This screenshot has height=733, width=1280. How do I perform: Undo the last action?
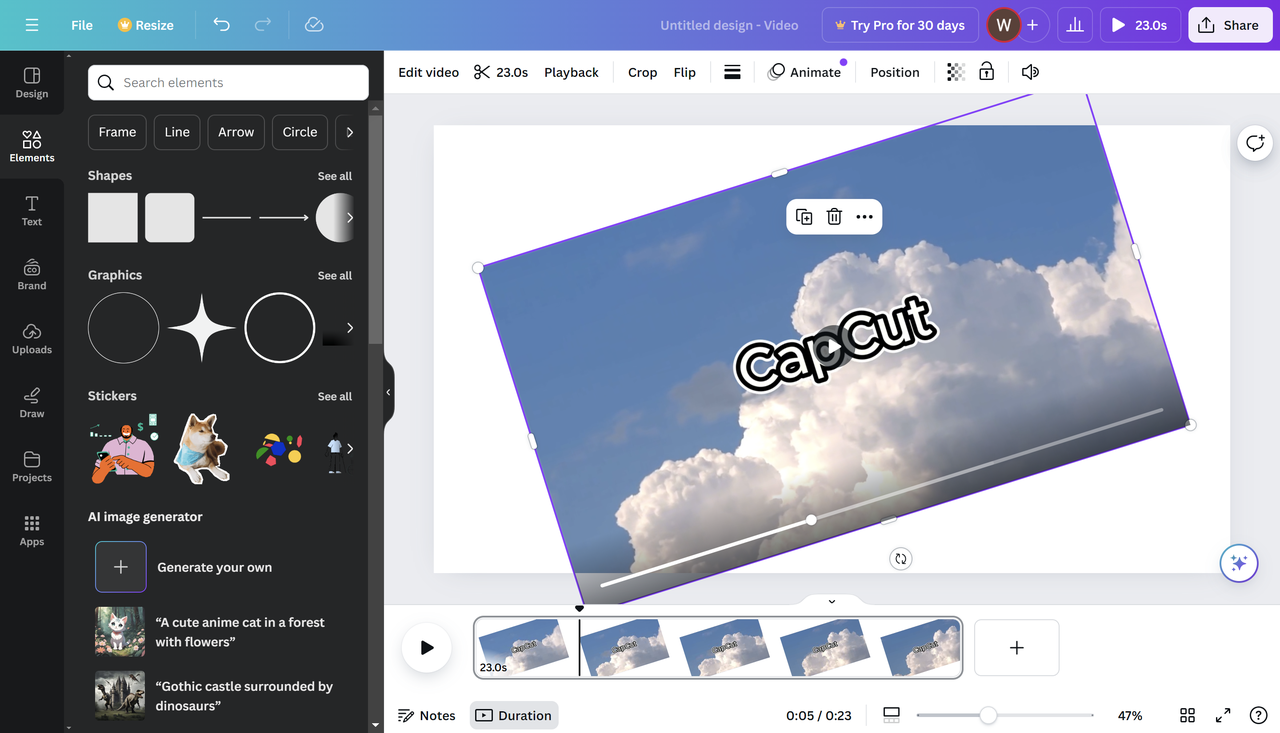(x=220, y=24)
